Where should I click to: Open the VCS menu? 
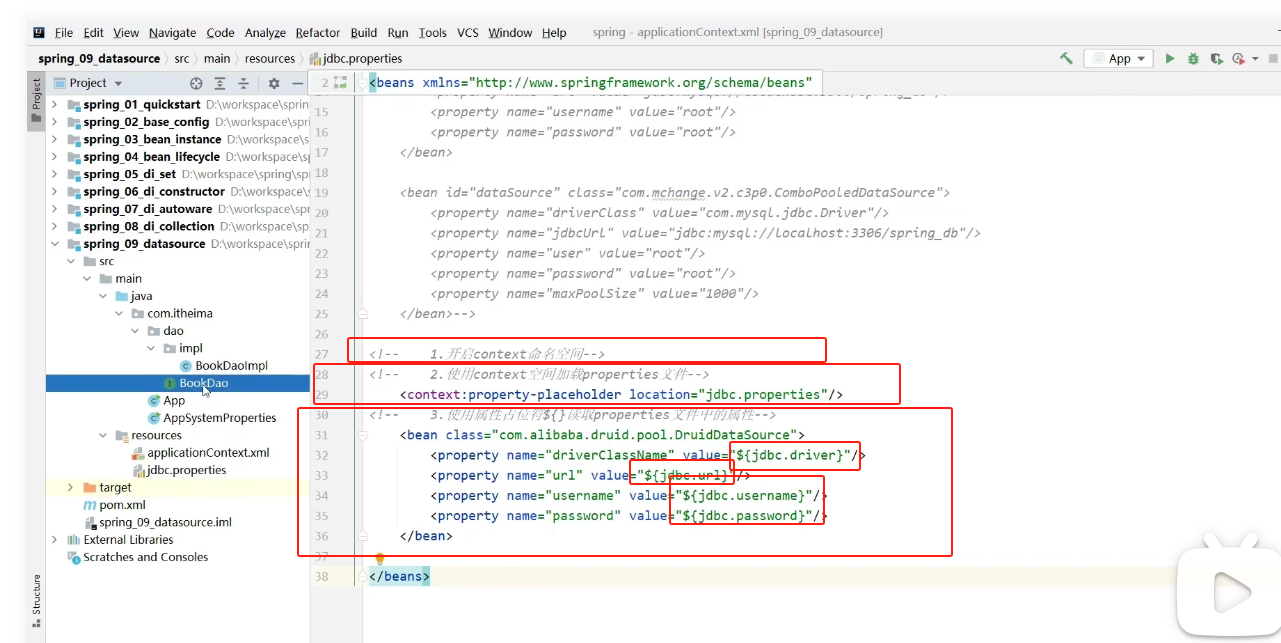tap(468, 32)
